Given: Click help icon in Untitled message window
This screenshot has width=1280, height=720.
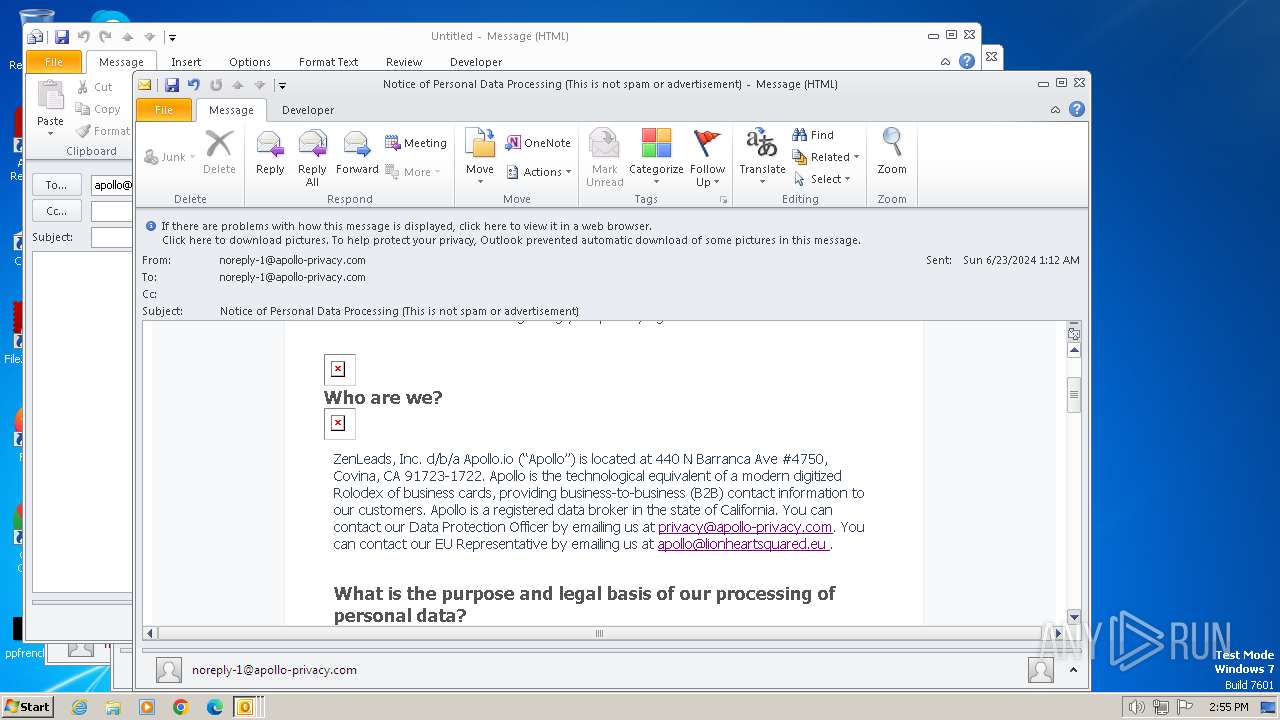Looking at the screenshot, I should 966,61.
